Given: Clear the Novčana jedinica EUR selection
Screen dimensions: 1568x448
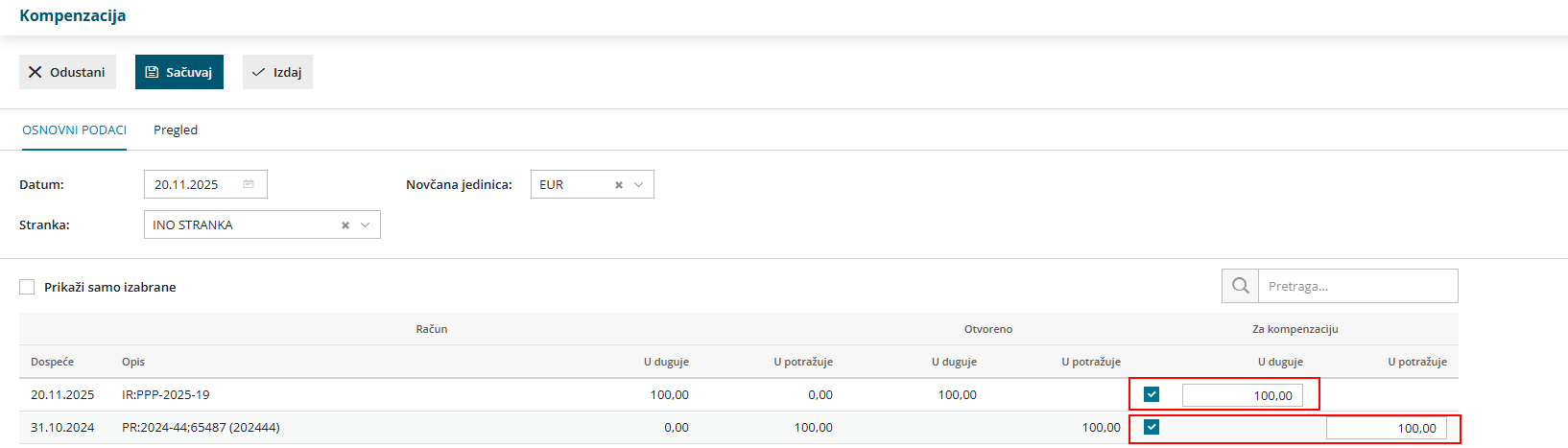Looking at the screenshot, I should 619,185.
